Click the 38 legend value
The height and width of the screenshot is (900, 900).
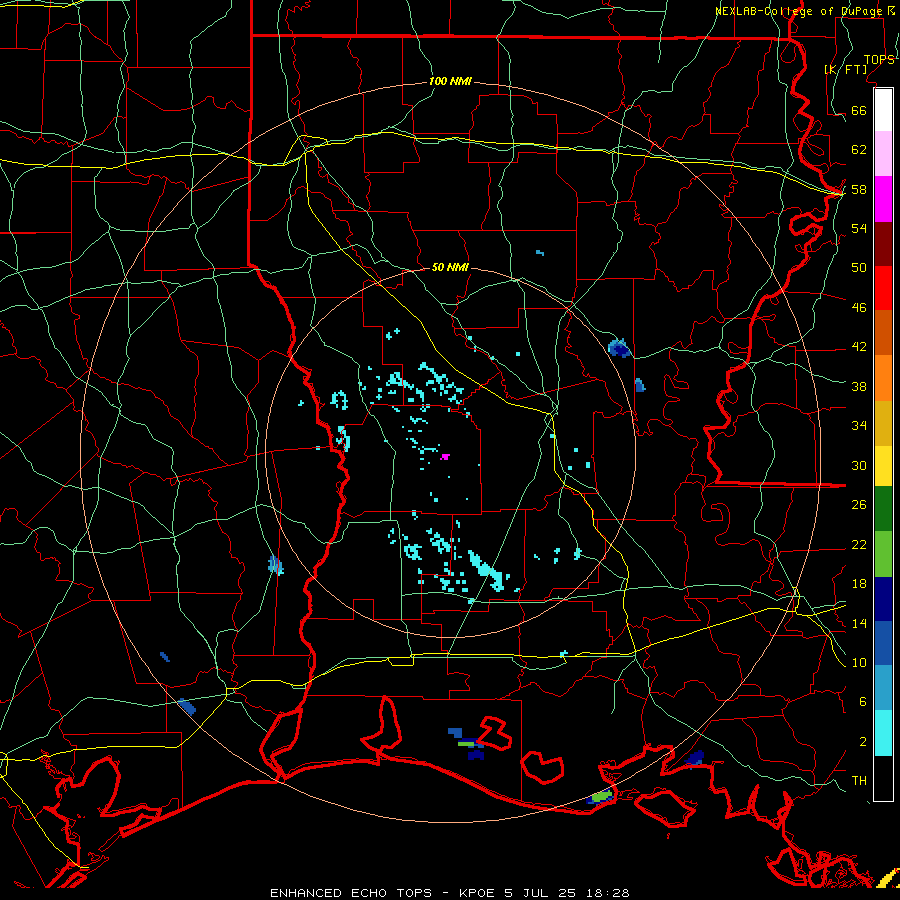pos(859,386)
